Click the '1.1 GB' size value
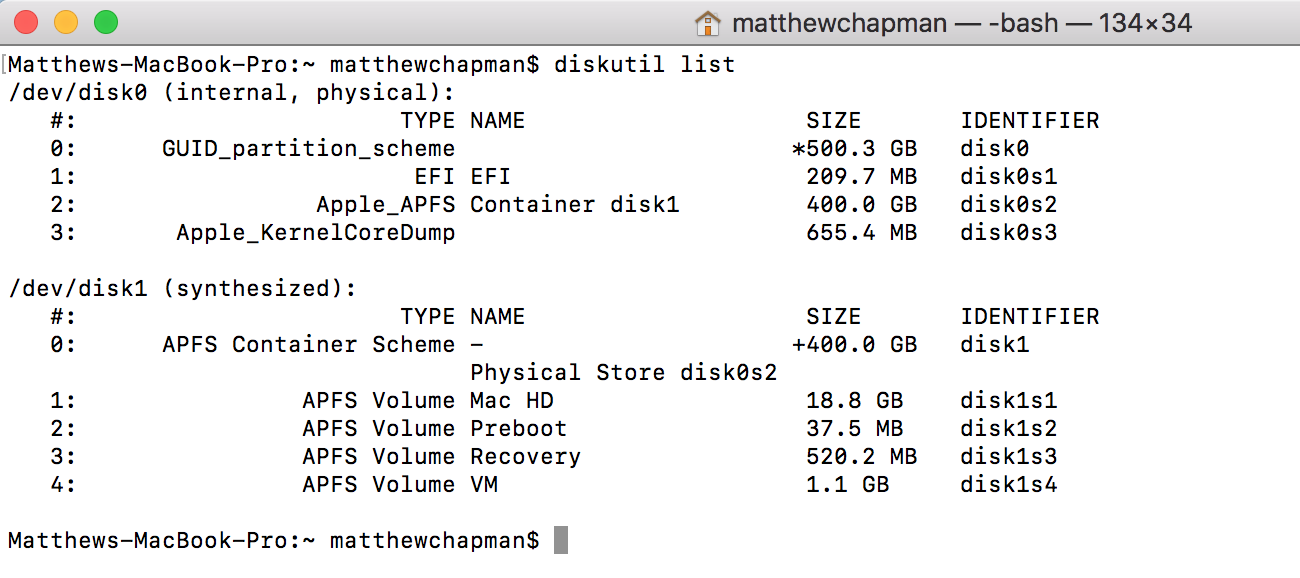1300x578 pixels. tap(848, 485)
